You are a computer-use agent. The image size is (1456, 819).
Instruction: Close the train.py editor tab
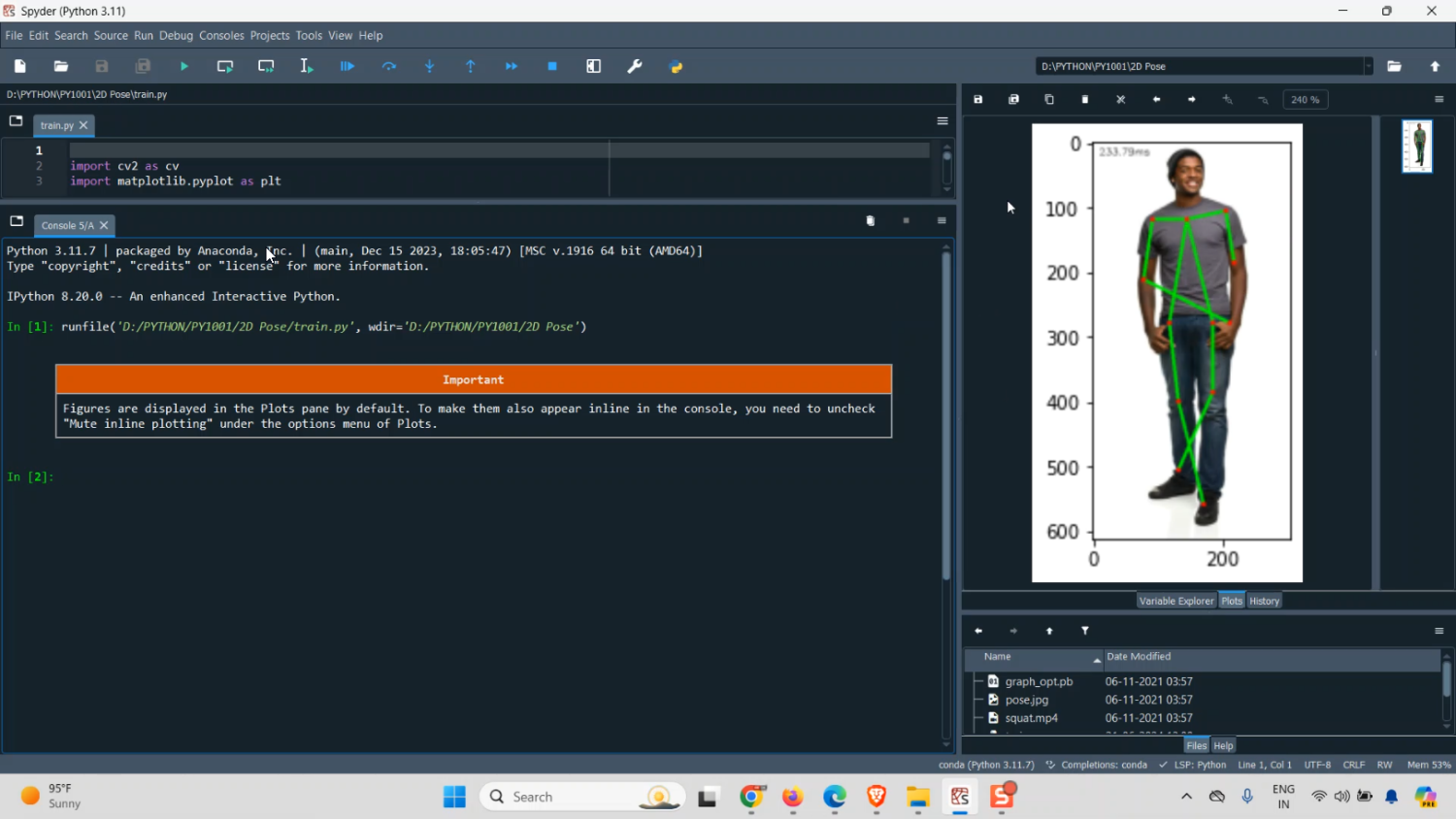point(83,125)
